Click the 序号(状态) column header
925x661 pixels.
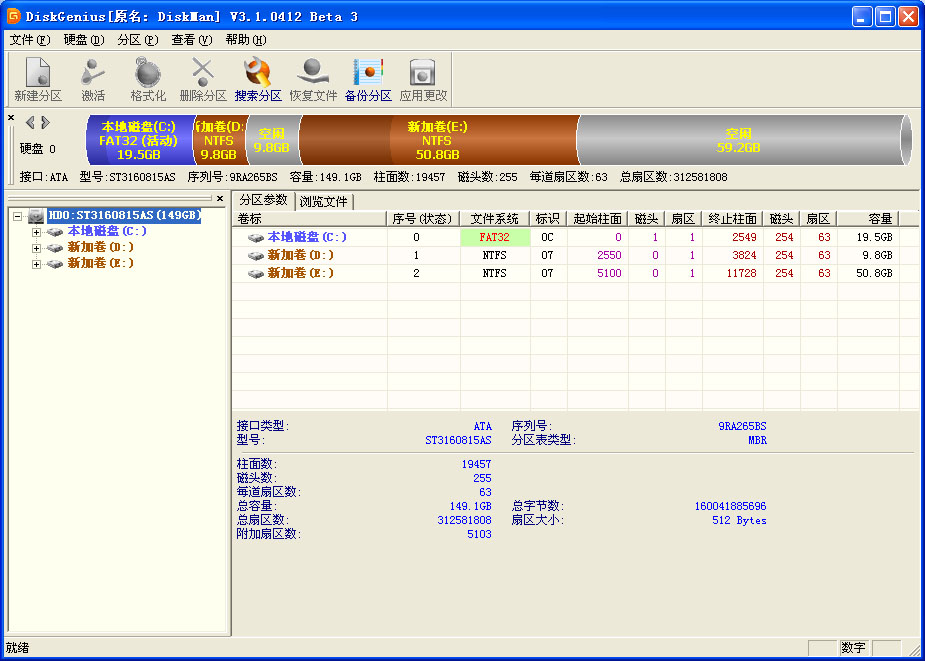pyautogui.click(x=422, y=219)
